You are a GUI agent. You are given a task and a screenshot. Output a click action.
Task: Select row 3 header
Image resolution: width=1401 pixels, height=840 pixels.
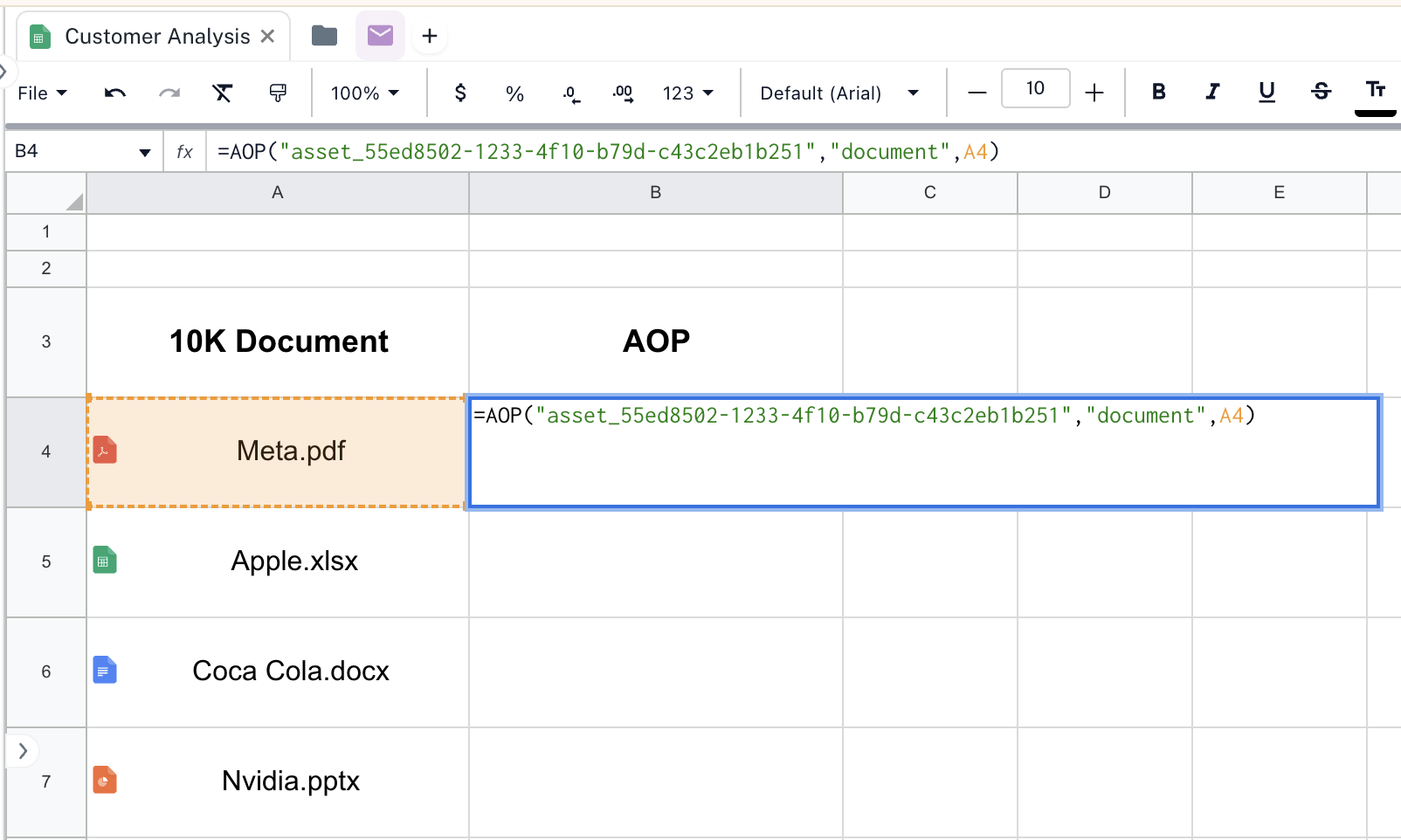tap(46, 342)
